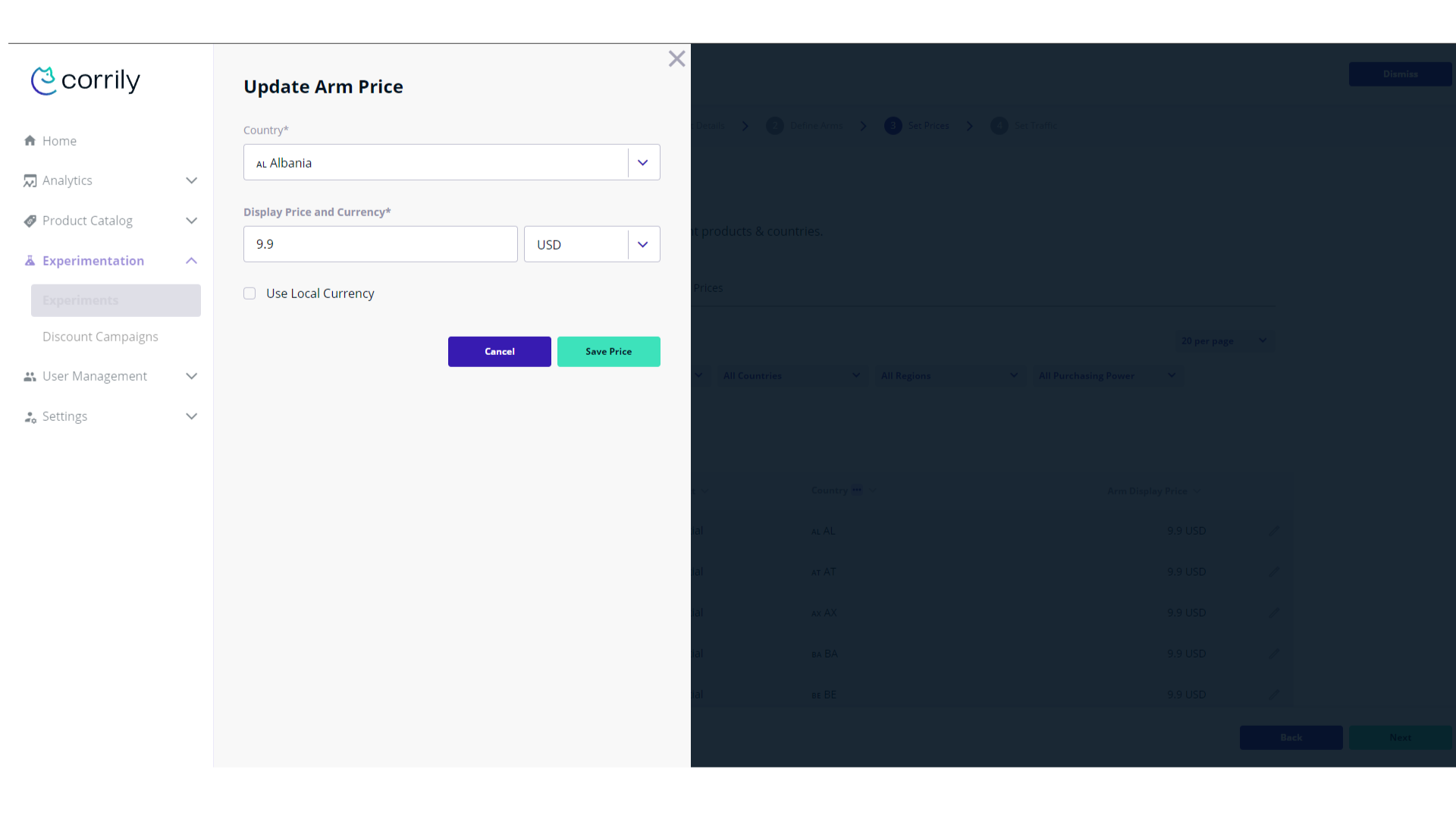
Task: Click the Product Catalog tag icon
Action: pyautogui.click(x=30, y=221)
